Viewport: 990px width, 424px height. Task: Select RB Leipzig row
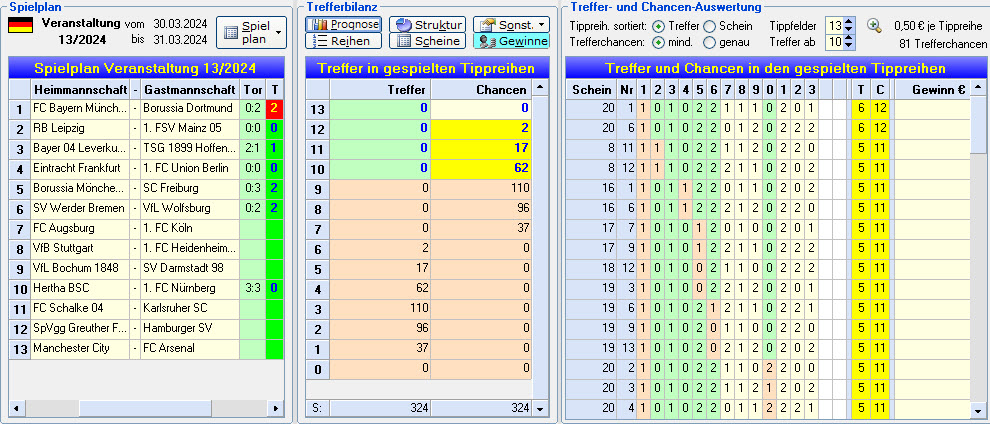point(146,128)
